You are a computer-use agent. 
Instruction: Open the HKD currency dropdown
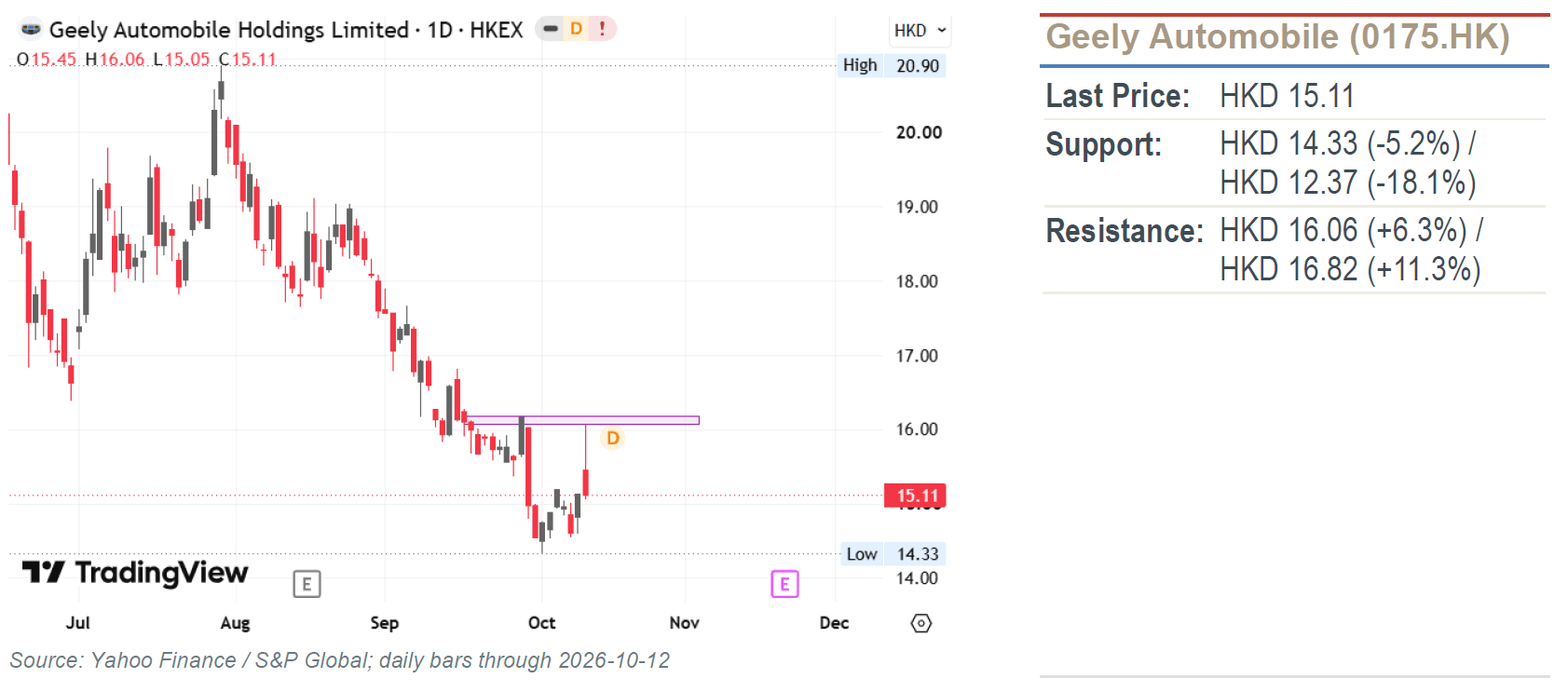[x=920, y=31]
